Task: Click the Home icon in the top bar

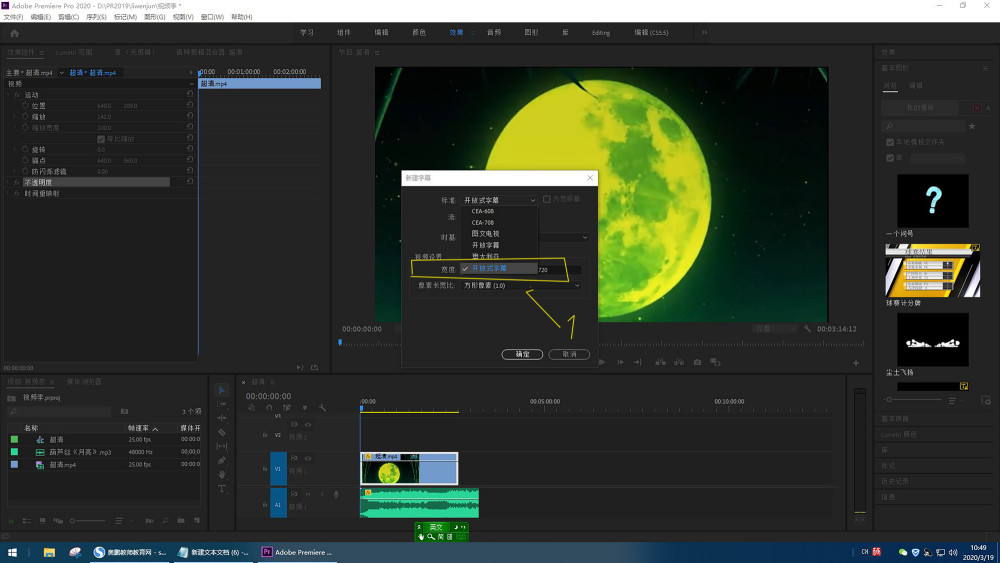Action: (x=14, y=33)
